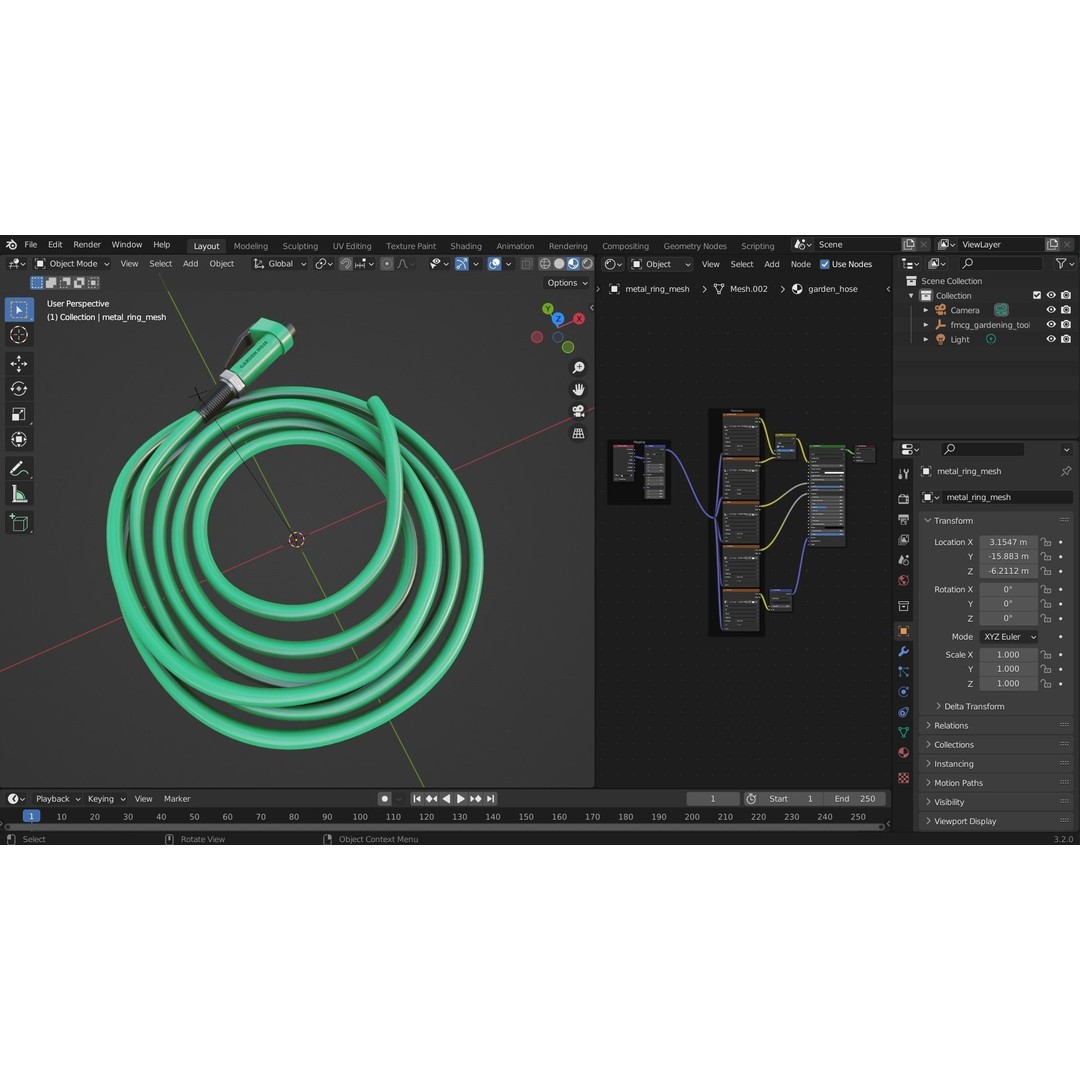Expand the Camera item in outliner
The width and height of the screenshot is (1080, 1080).
(926, 311)
